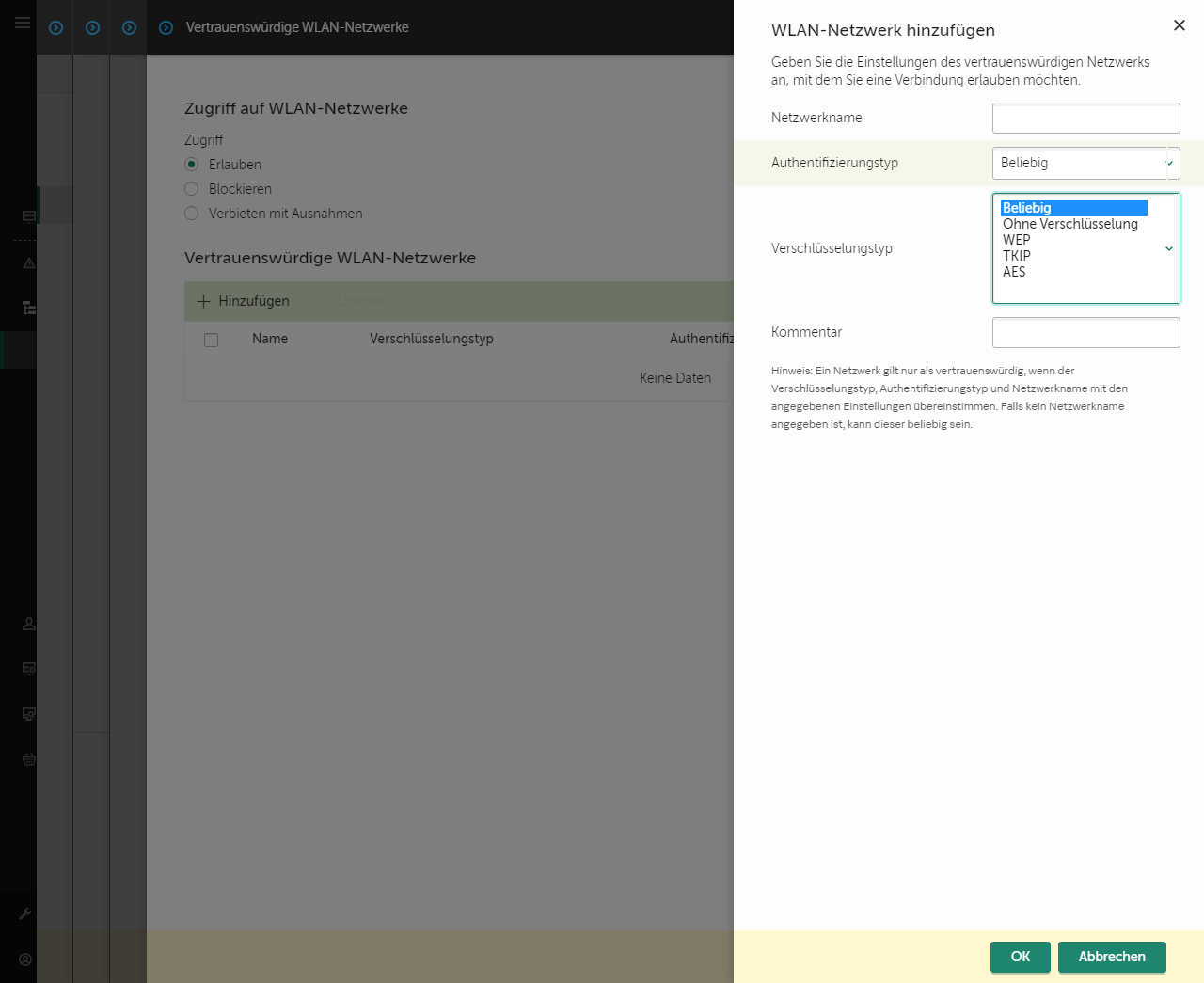The width and height of the screenshot is (1204, 983).
Task: Open the hamburger main menu
Action: click(22, 23)
